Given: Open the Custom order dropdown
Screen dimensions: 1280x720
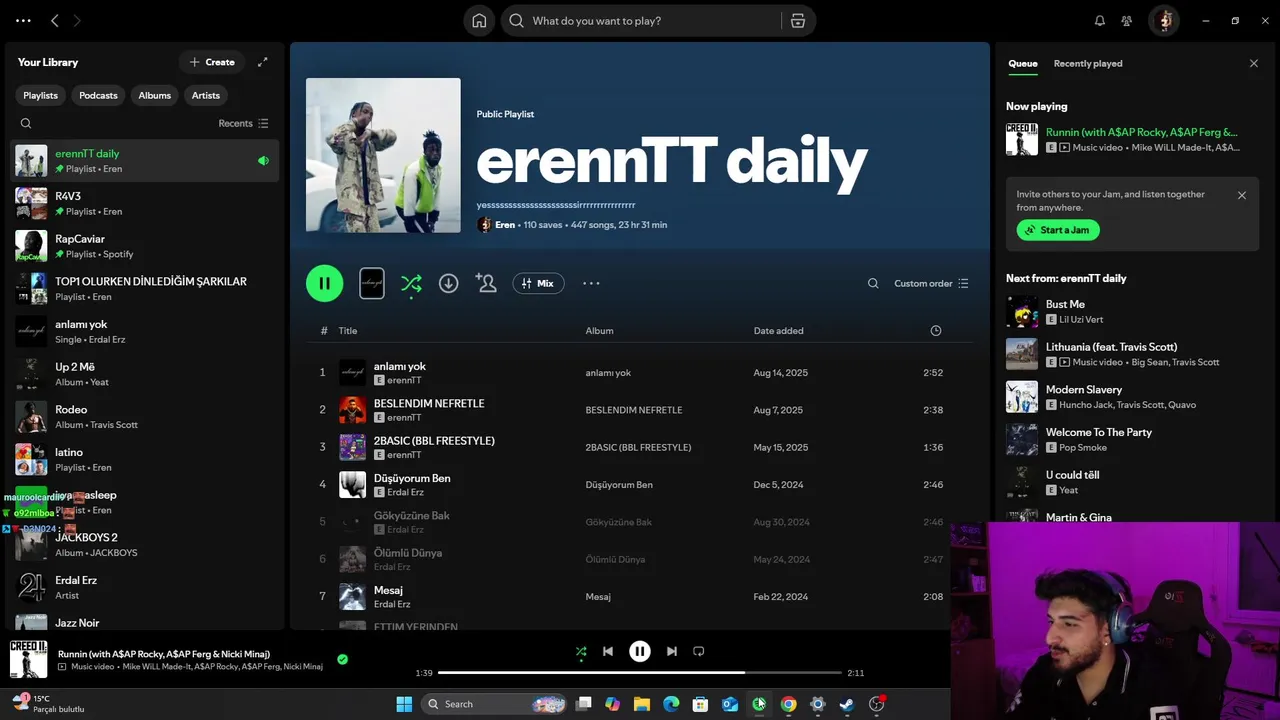Looking at the screenshot, I should 931,283.
